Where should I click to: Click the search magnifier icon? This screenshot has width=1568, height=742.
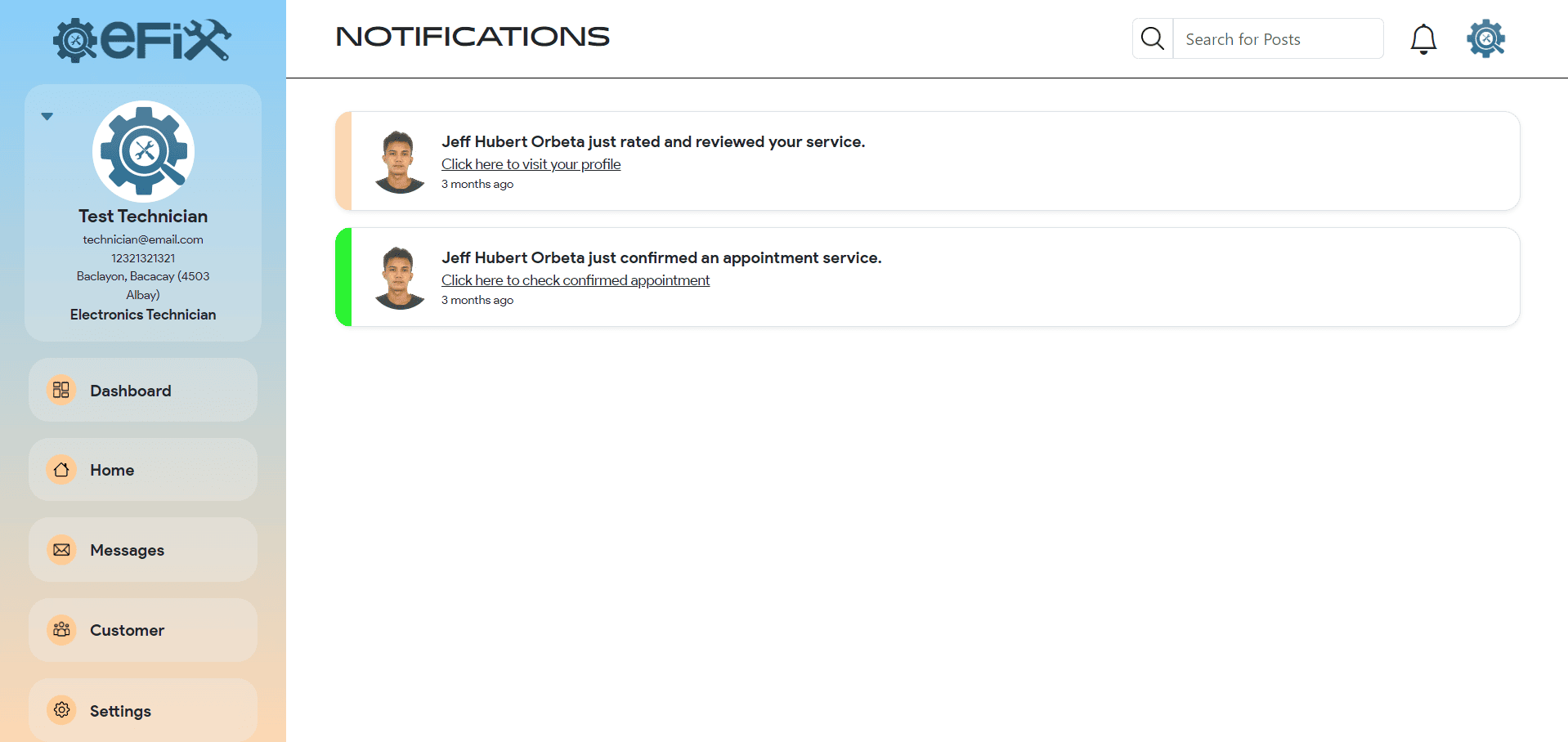(1153, 38)
